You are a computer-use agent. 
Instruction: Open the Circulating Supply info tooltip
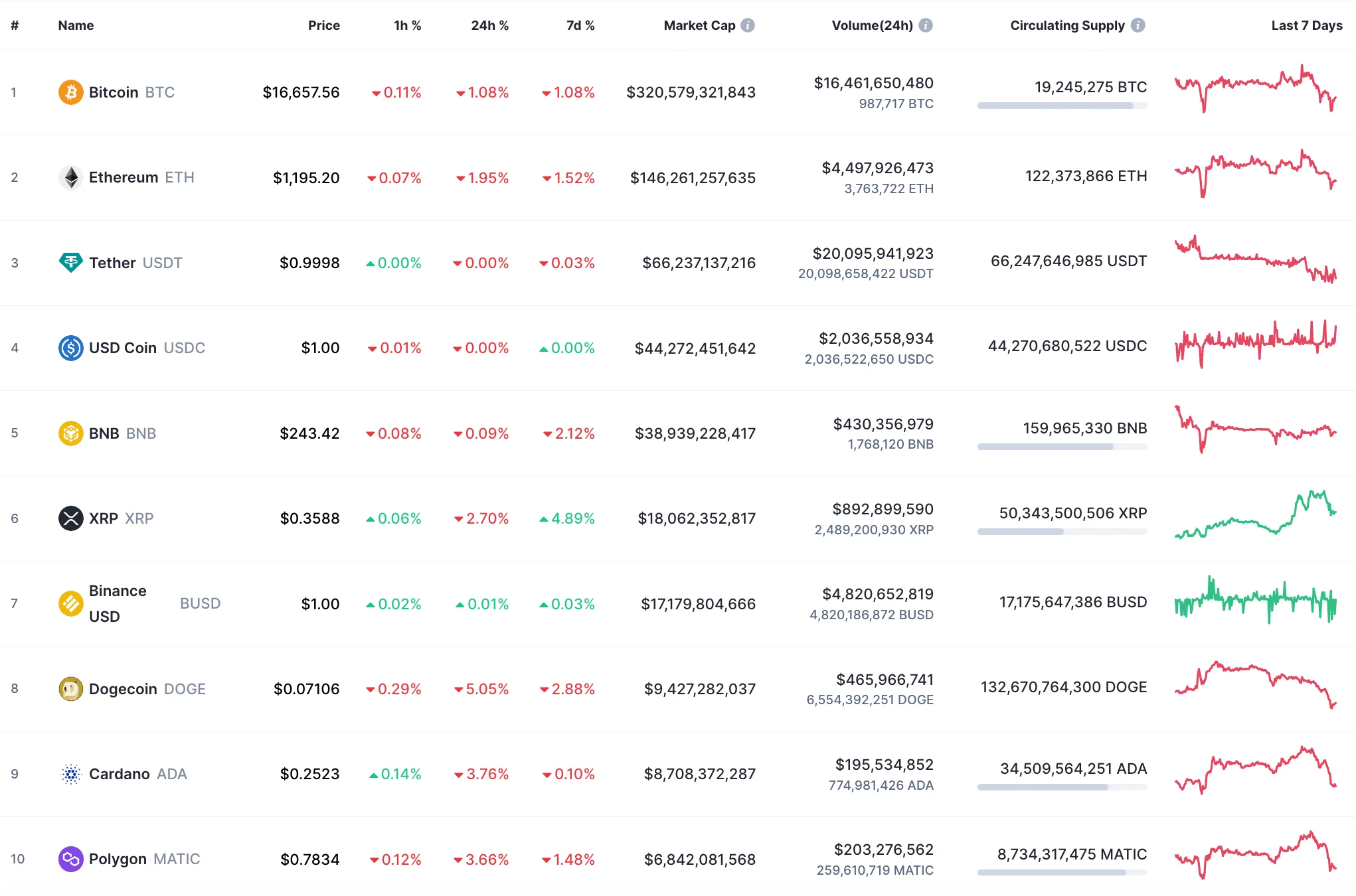click(1137, 25)
